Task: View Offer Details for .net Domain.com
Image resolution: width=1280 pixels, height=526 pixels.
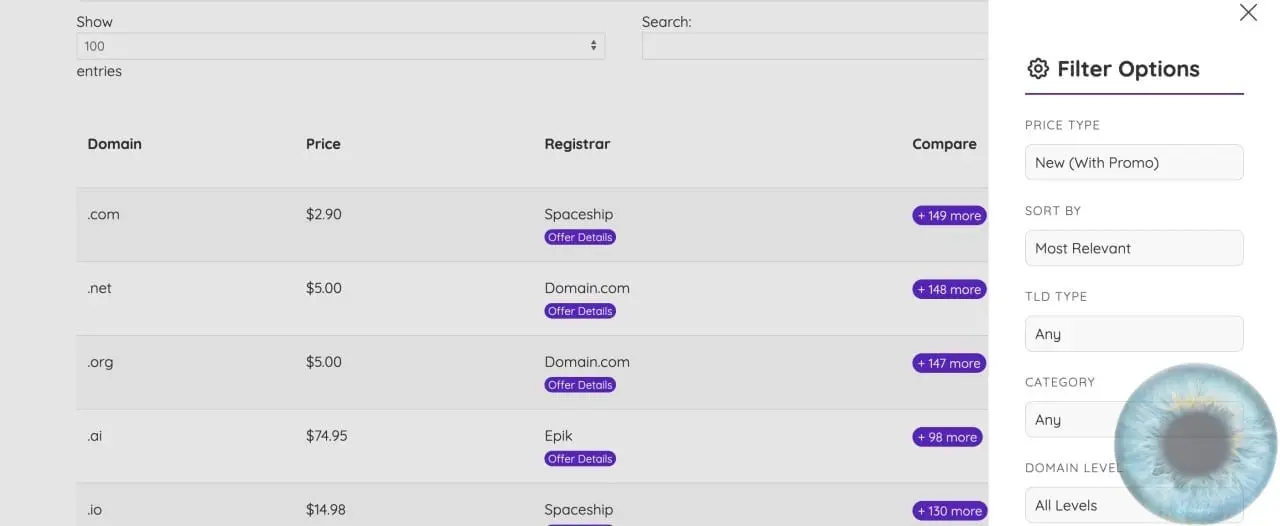Action: (580, 311)
